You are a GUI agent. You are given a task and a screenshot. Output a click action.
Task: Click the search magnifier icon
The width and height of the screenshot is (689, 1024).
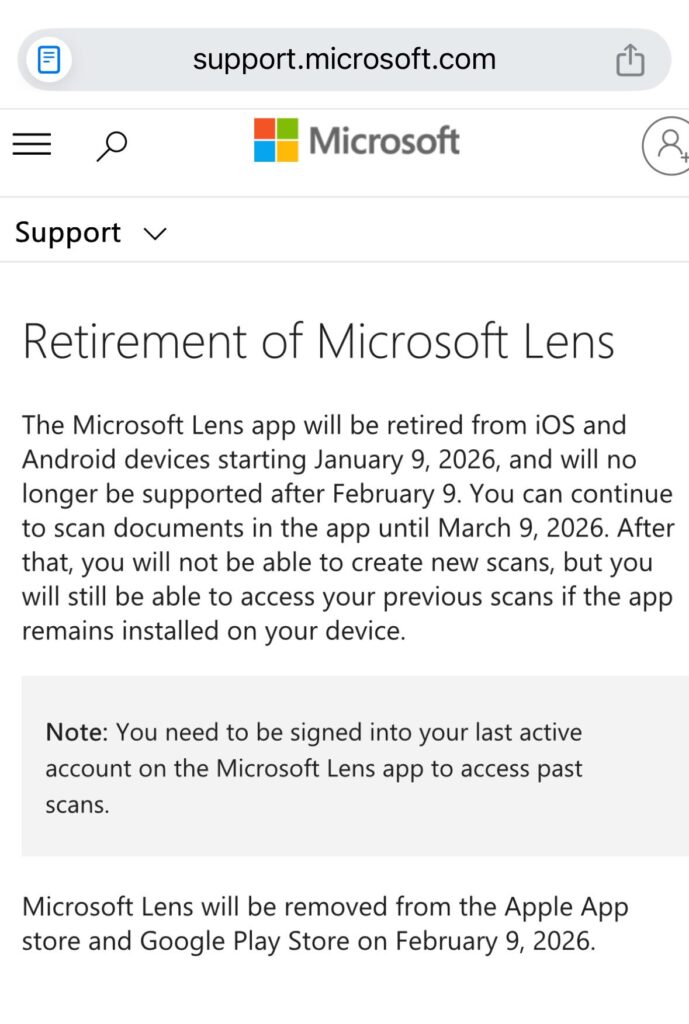coord(111,146)
